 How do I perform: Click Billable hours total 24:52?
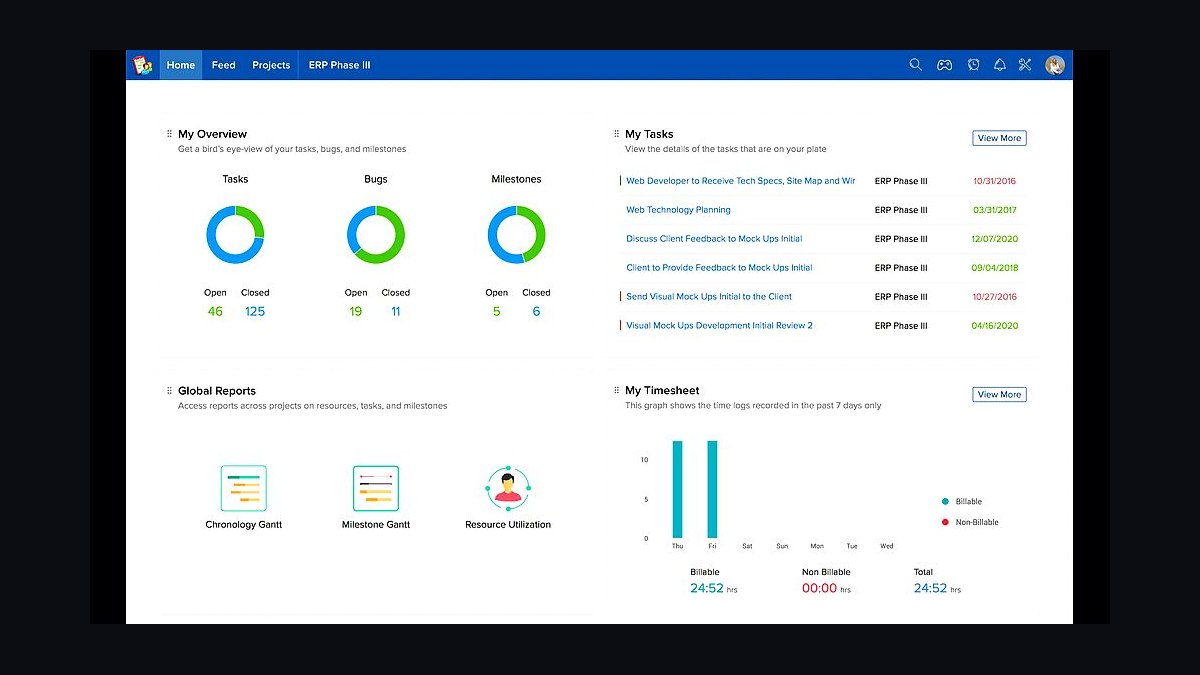[706, 588]
